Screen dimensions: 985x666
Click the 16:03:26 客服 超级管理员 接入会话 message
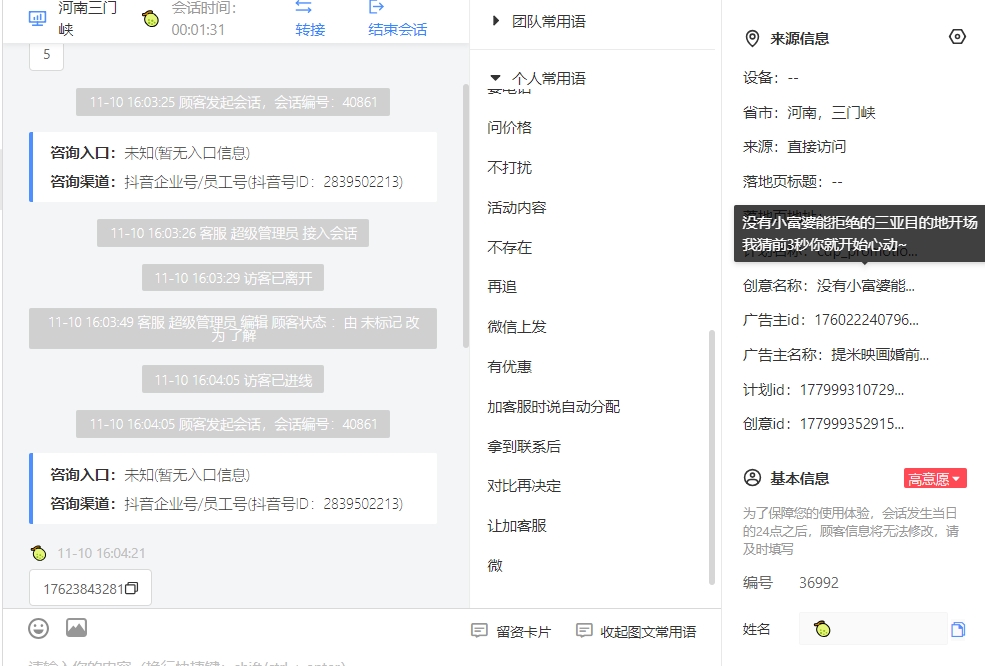233,233
